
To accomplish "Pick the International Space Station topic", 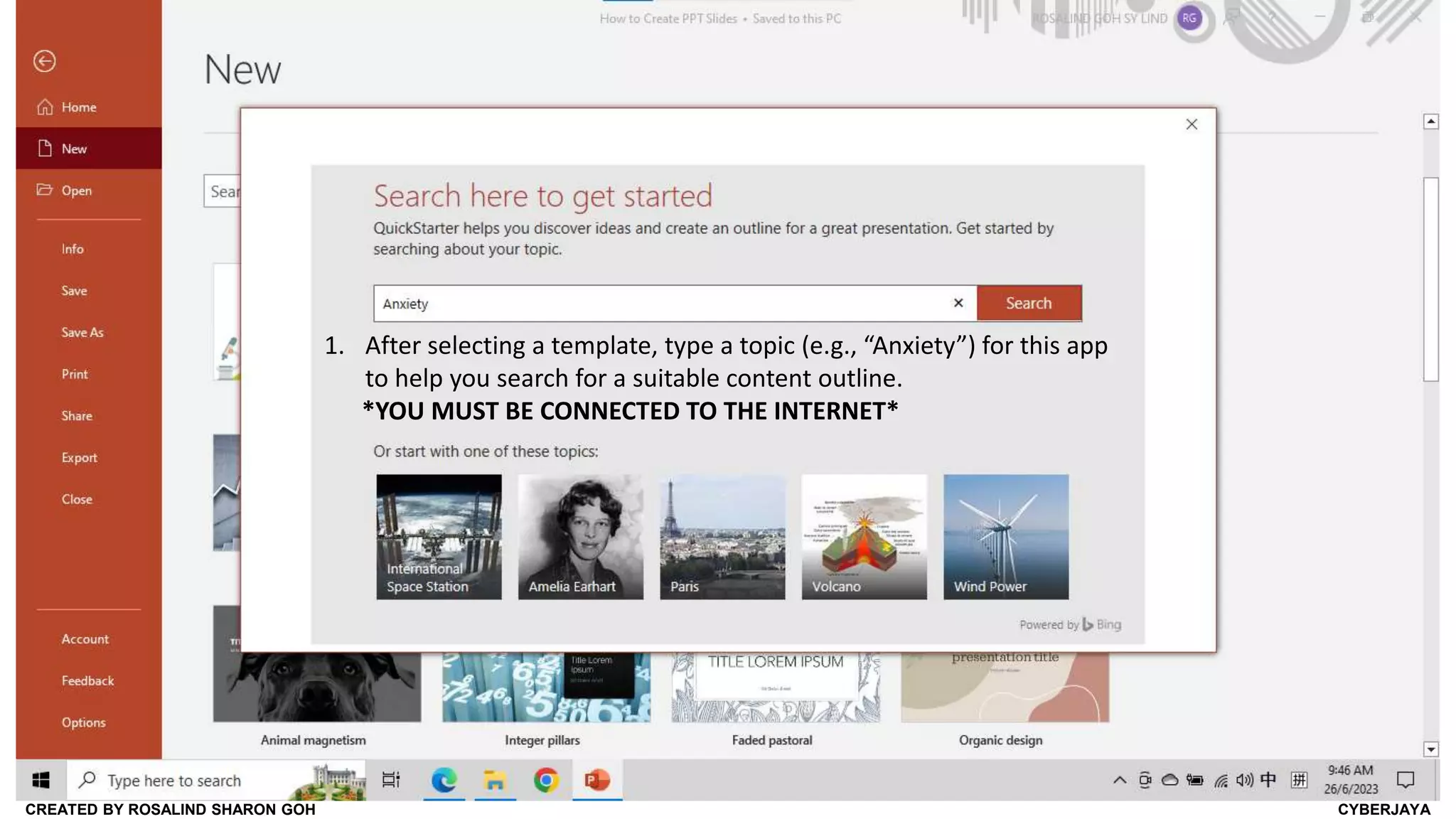I will click(439, 537).
